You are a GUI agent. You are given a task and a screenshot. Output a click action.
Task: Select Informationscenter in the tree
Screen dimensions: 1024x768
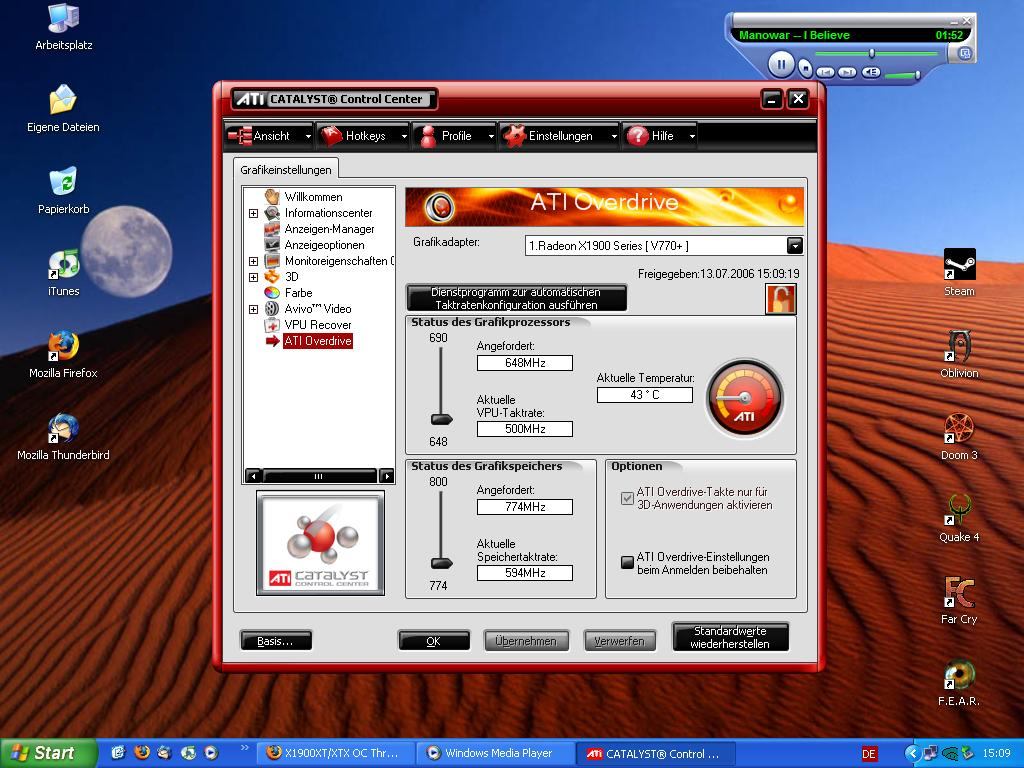(328, 213)
